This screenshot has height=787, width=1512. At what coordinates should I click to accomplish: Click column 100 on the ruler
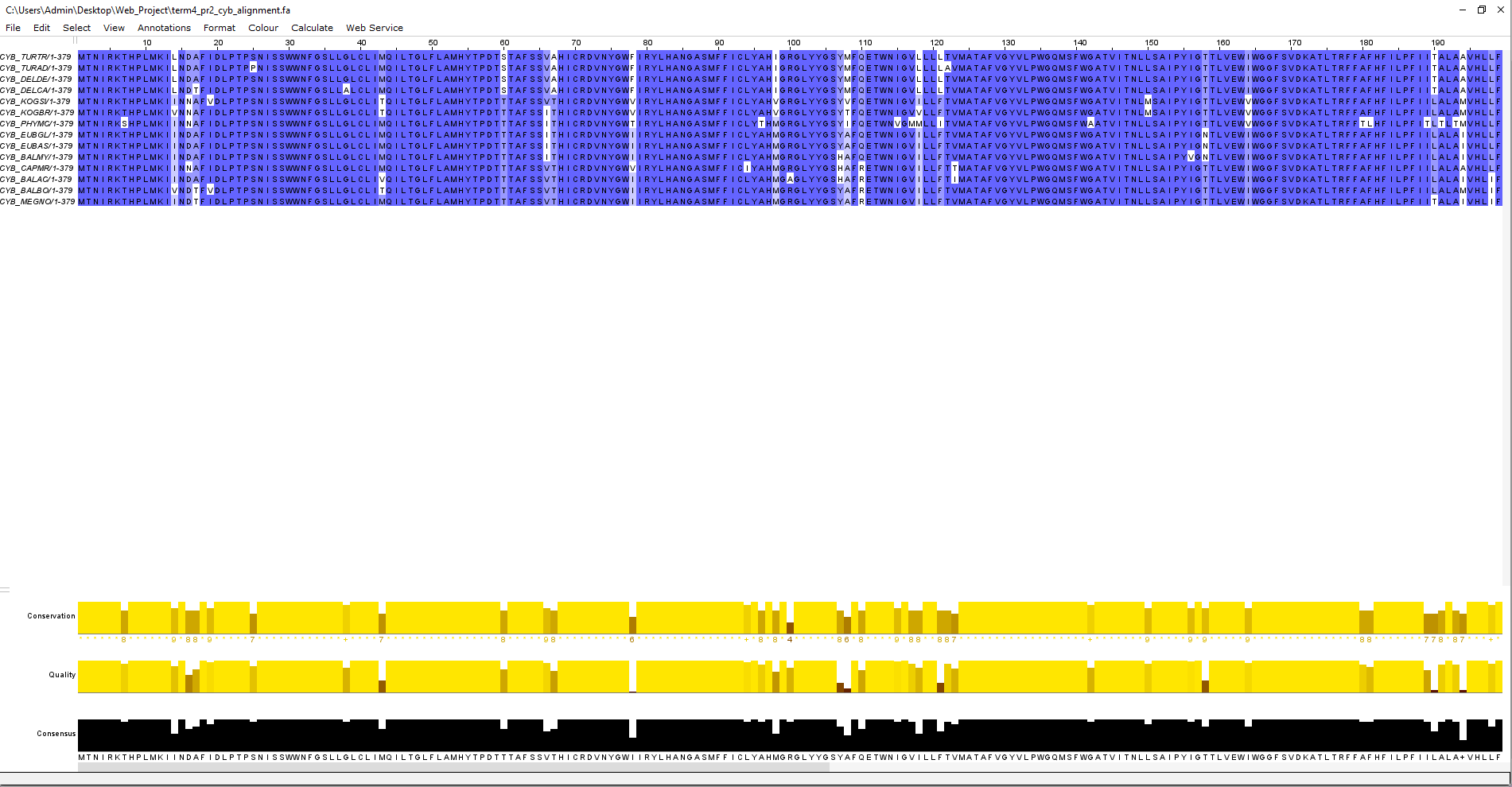(x=794, y=43)
